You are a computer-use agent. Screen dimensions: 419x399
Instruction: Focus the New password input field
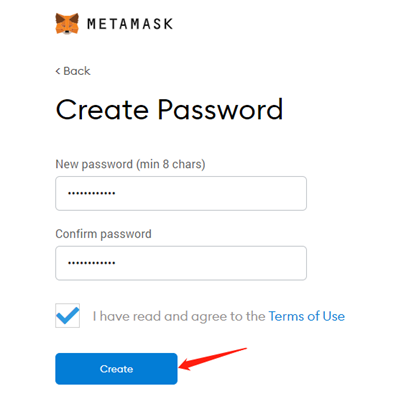(x=181, y=193)
